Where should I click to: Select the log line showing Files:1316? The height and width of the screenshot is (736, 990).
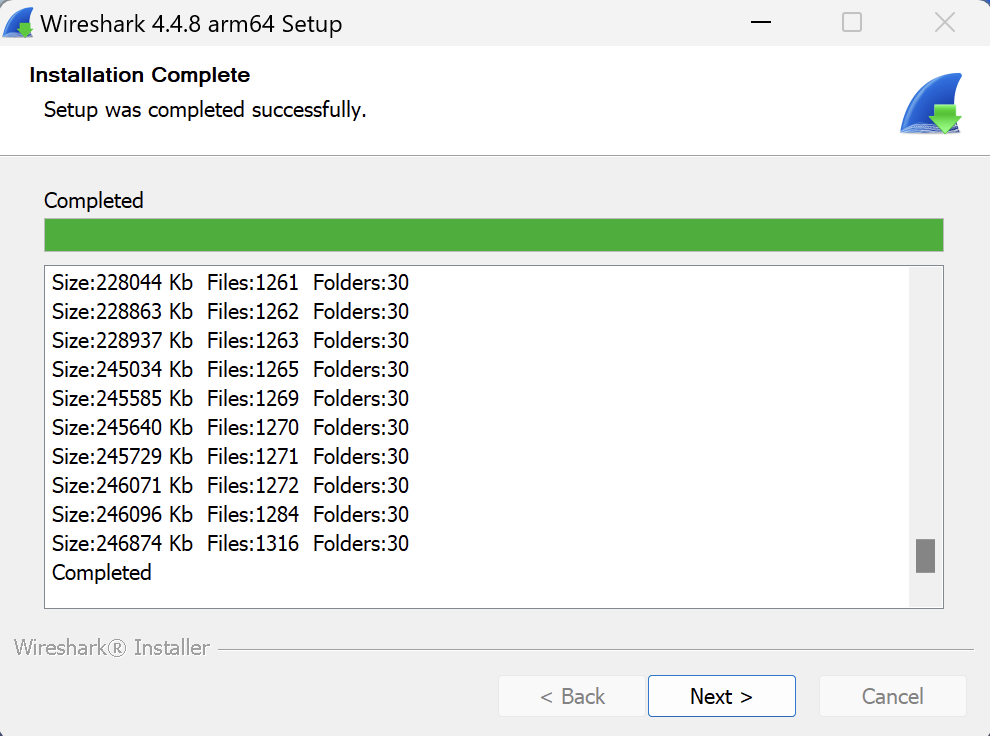pyautogui.click(x=229, y=543)
